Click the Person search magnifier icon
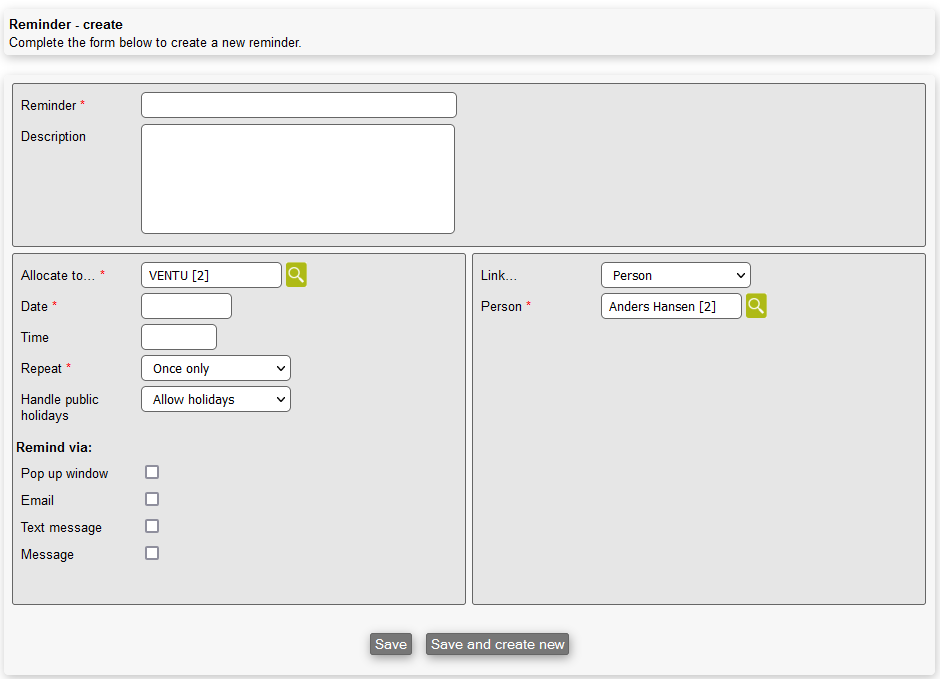 756,306
